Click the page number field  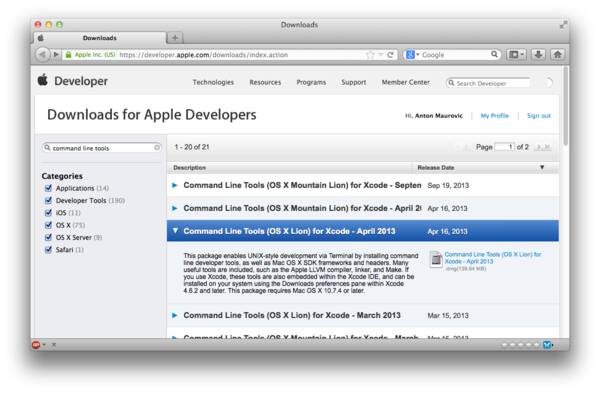click(x=504, y=147)
